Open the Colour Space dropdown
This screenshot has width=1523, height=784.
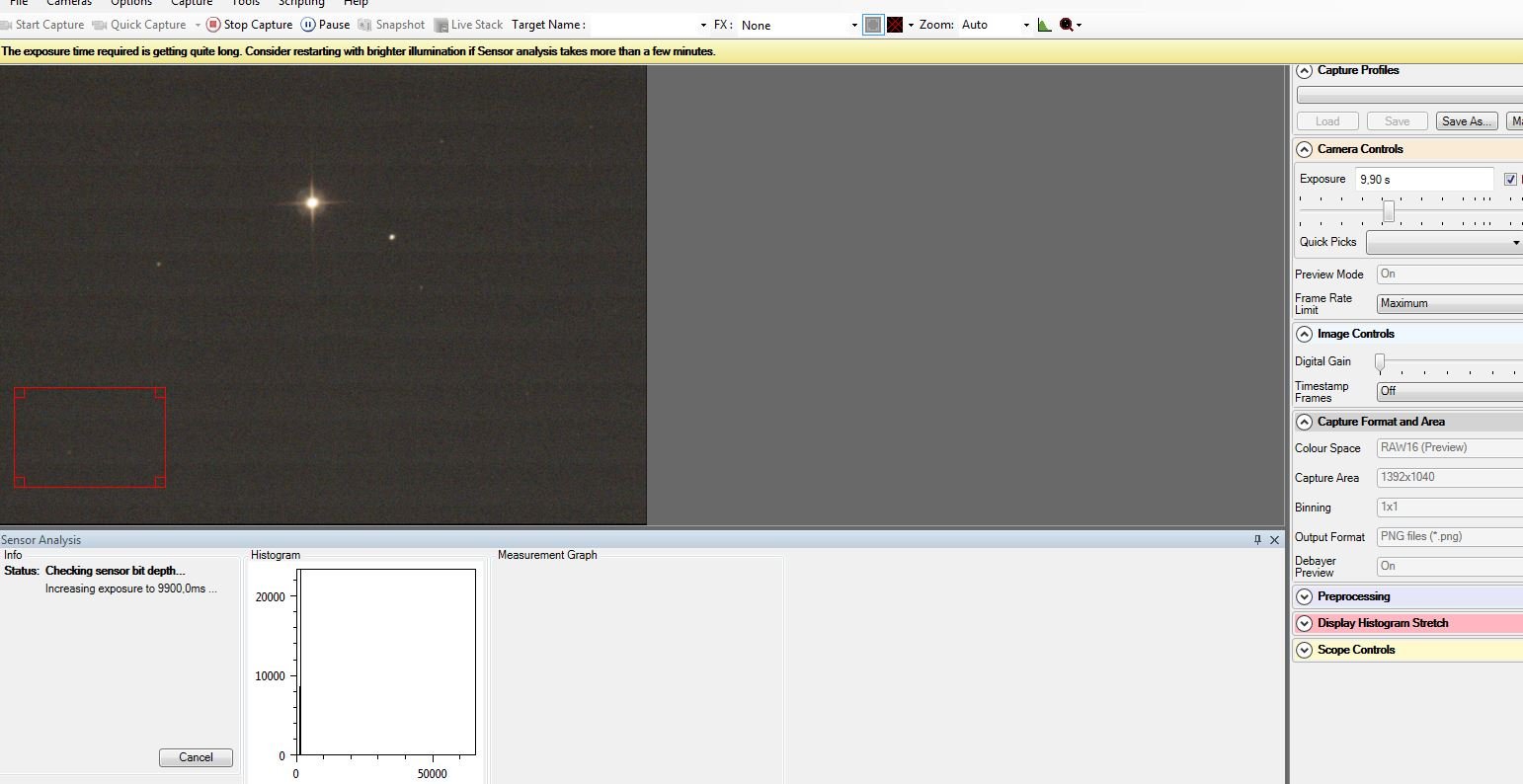tap(1450, 447)
